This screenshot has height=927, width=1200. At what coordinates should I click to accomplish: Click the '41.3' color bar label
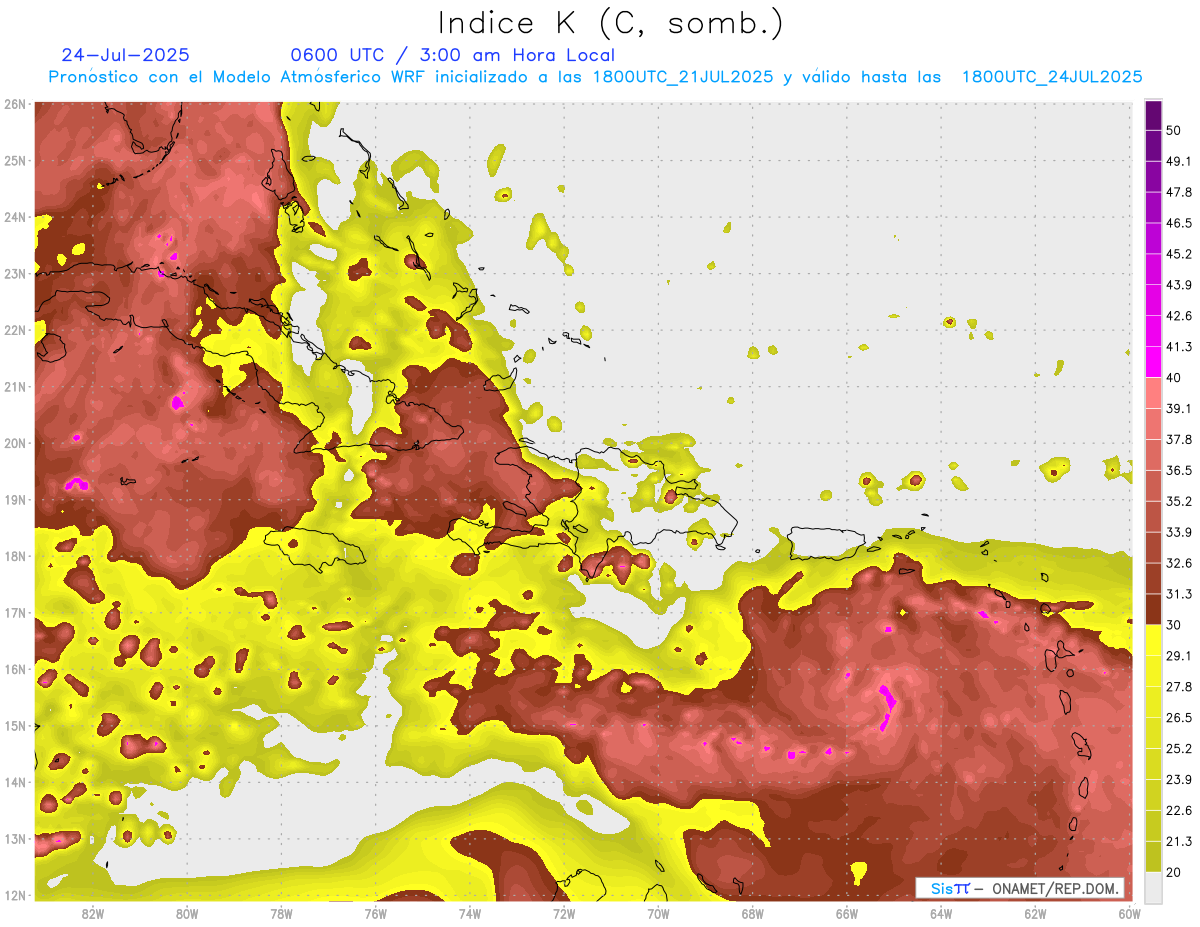(x=1178, y=347)
